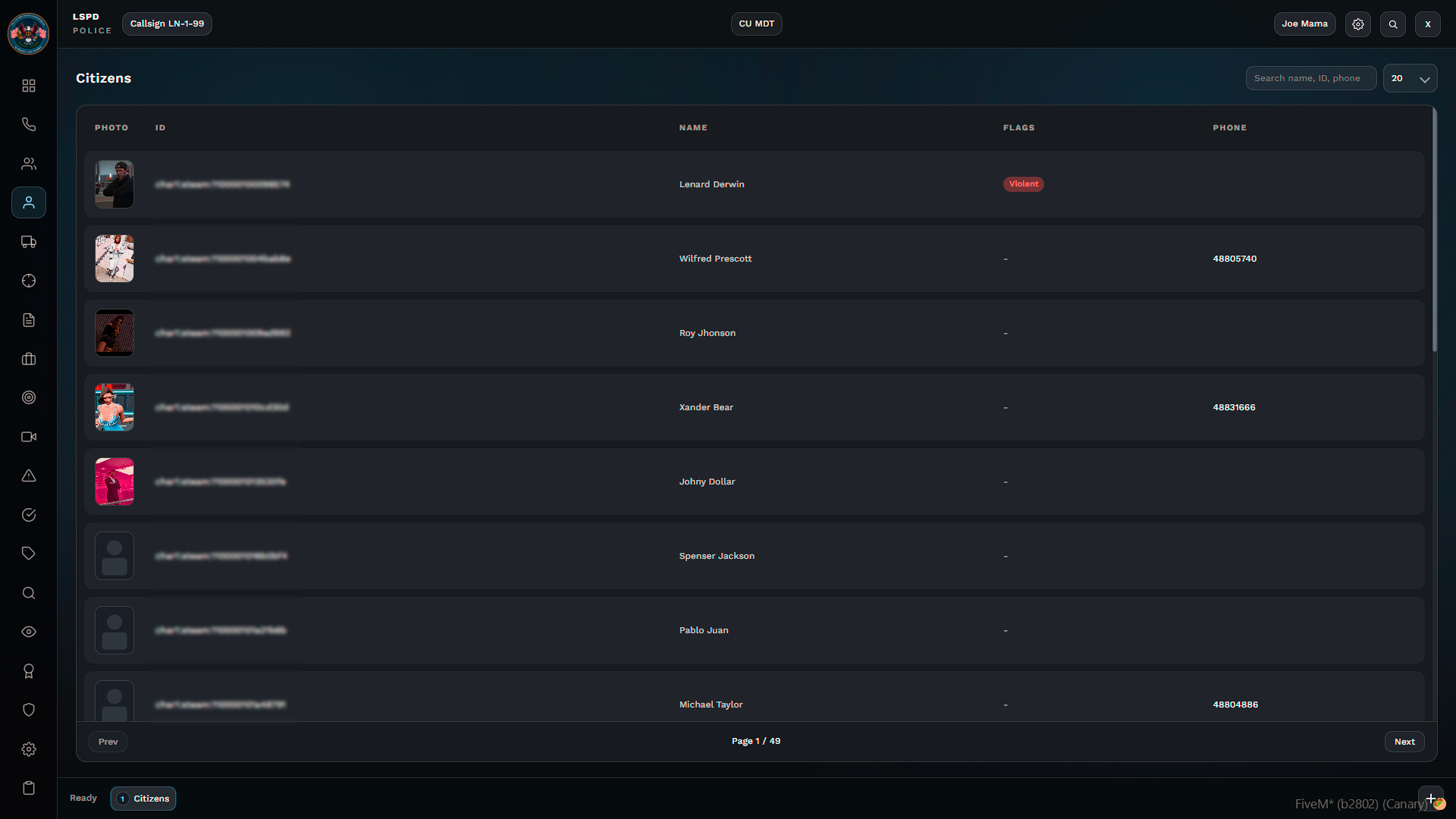1456x819 pixels.
Task: Click the top-bar settings gear icon
Action: [1358, 24]
